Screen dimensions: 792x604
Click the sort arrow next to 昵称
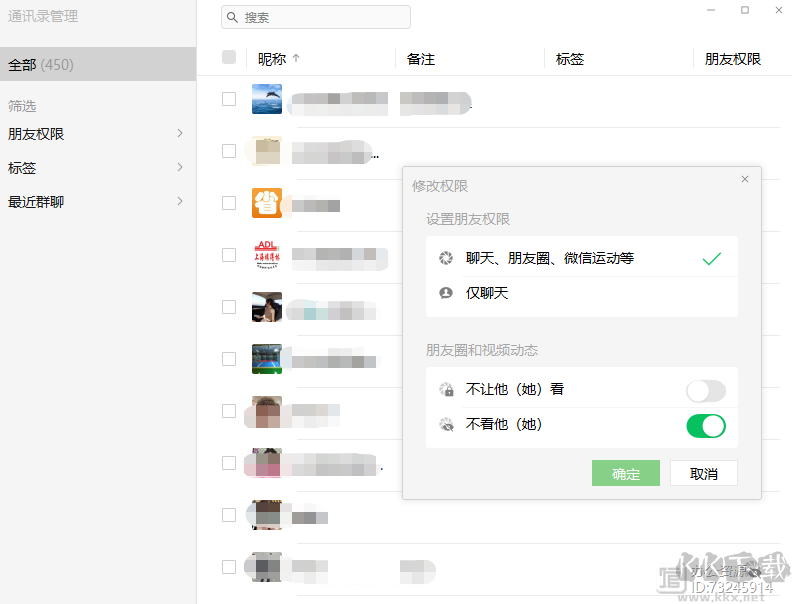tap(296, 58)
